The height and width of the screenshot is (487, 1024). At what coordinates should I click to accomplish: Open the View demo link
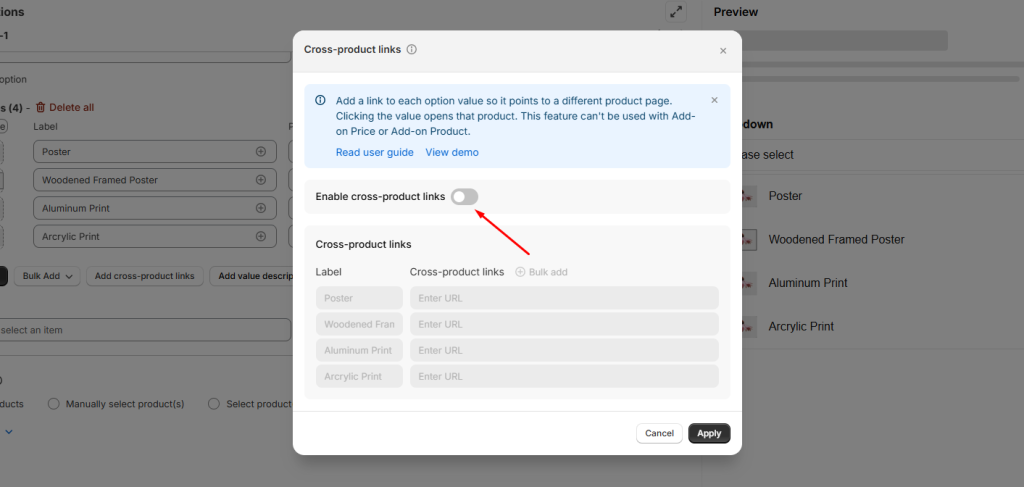(452, 152)
